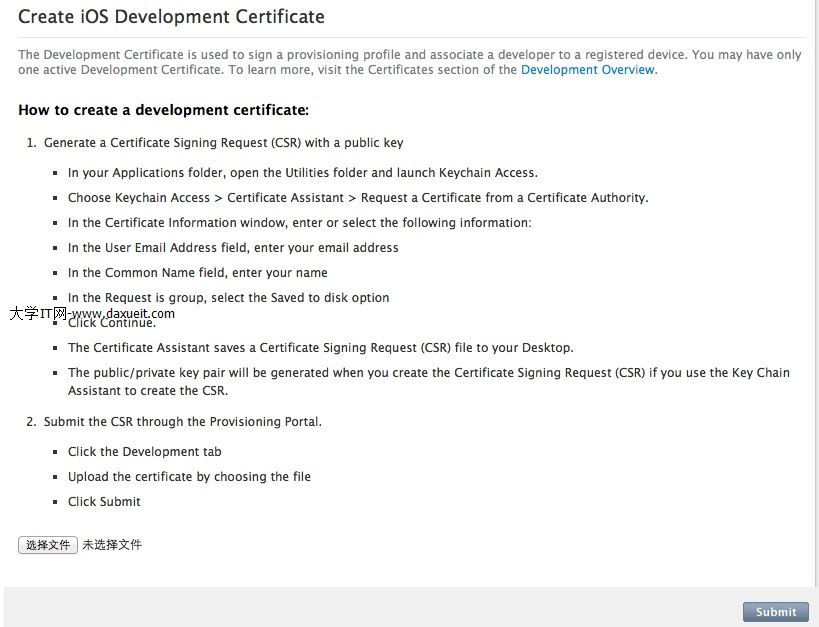
Task: Click the User Email Address field instruction
Action: pos(233,247)
